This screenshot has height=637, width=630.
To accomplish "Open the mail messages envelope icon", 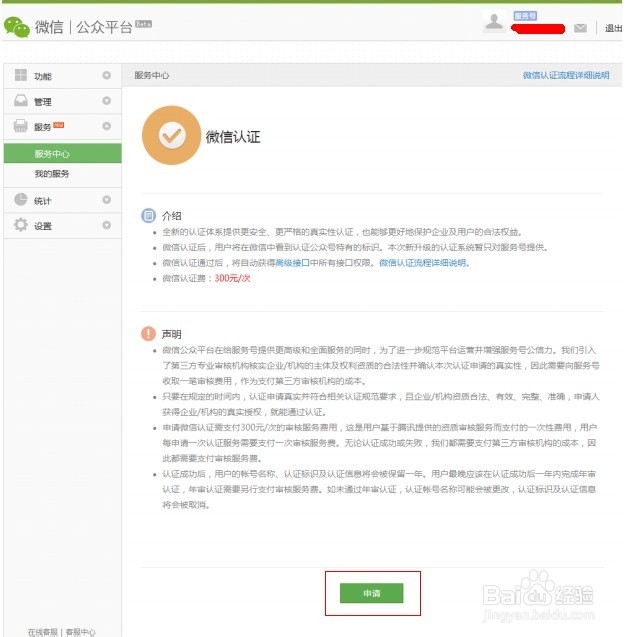I will [x=580, y=28].
